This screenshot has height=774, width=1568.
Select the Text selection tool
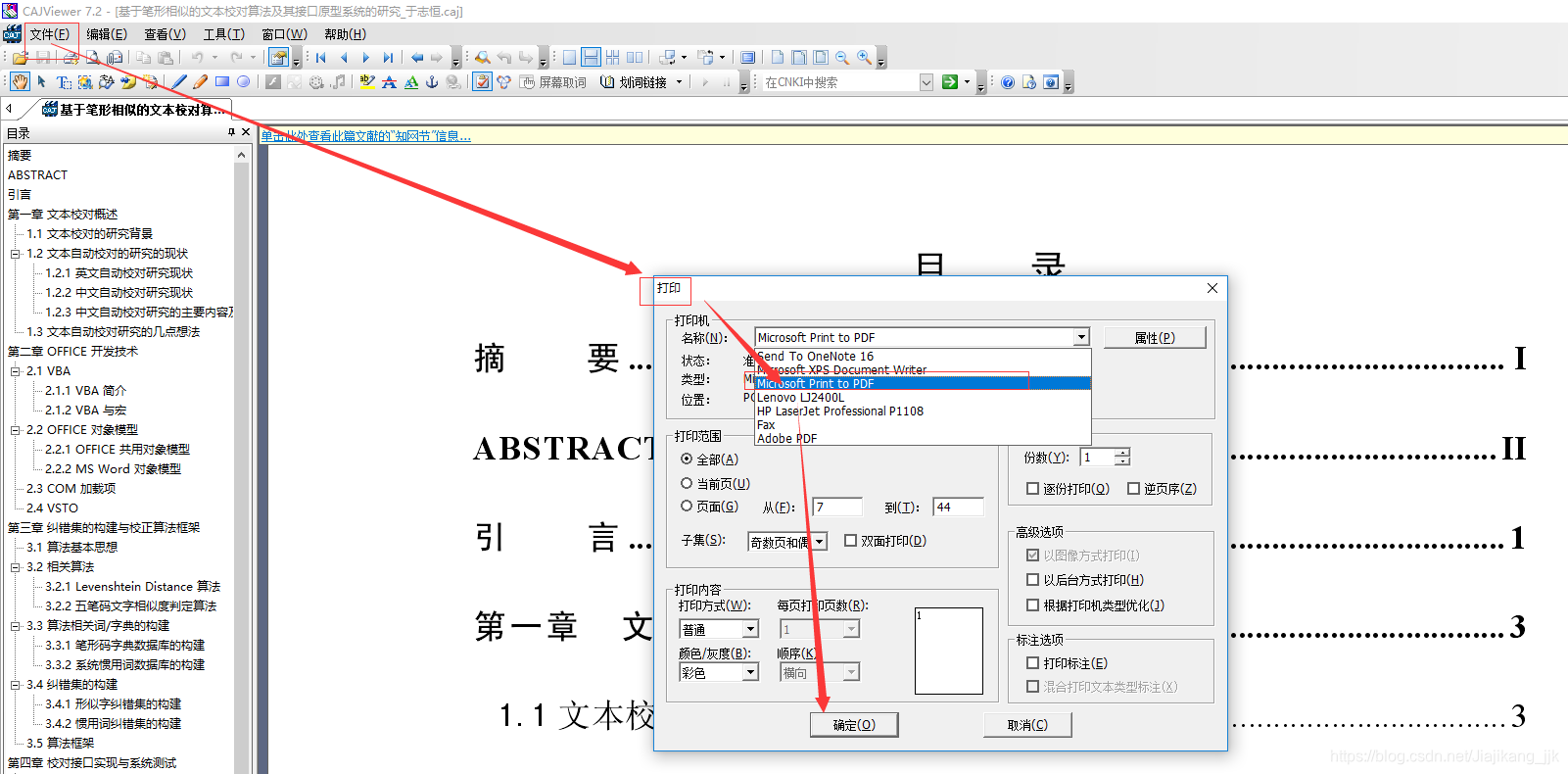[x=64, y=82]
